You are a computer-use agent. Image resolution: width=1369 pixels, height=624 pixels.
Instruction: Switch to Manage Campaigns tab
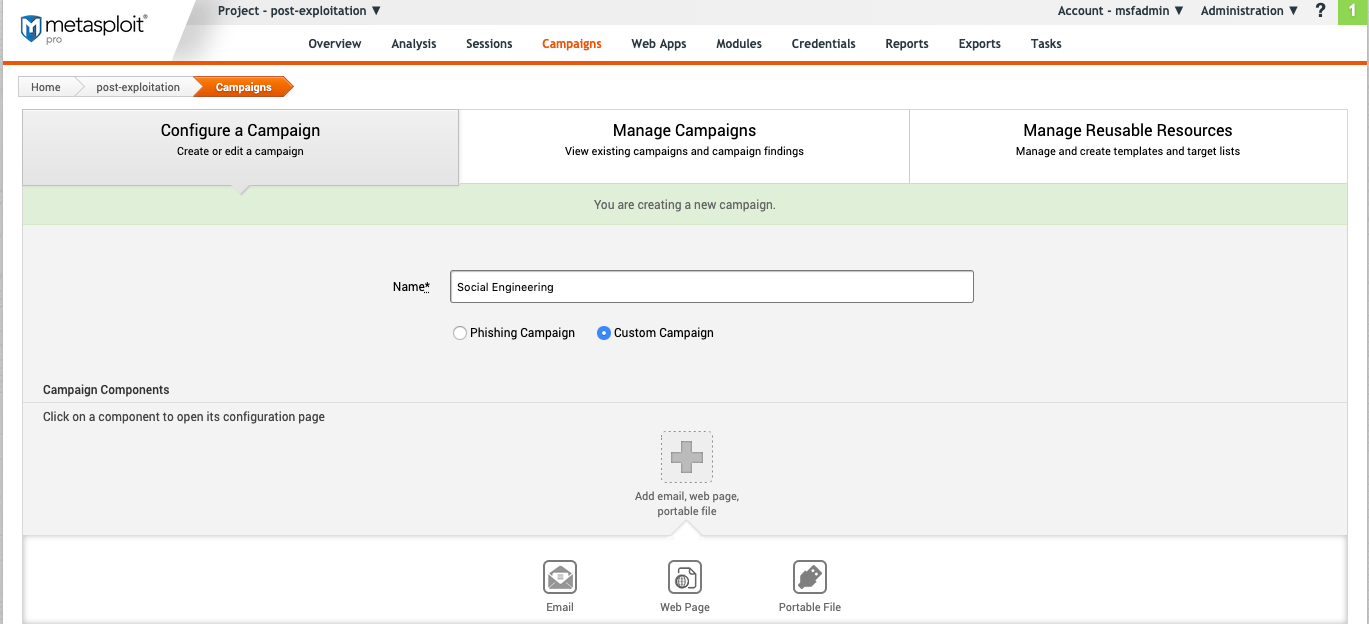pos(684,140)
